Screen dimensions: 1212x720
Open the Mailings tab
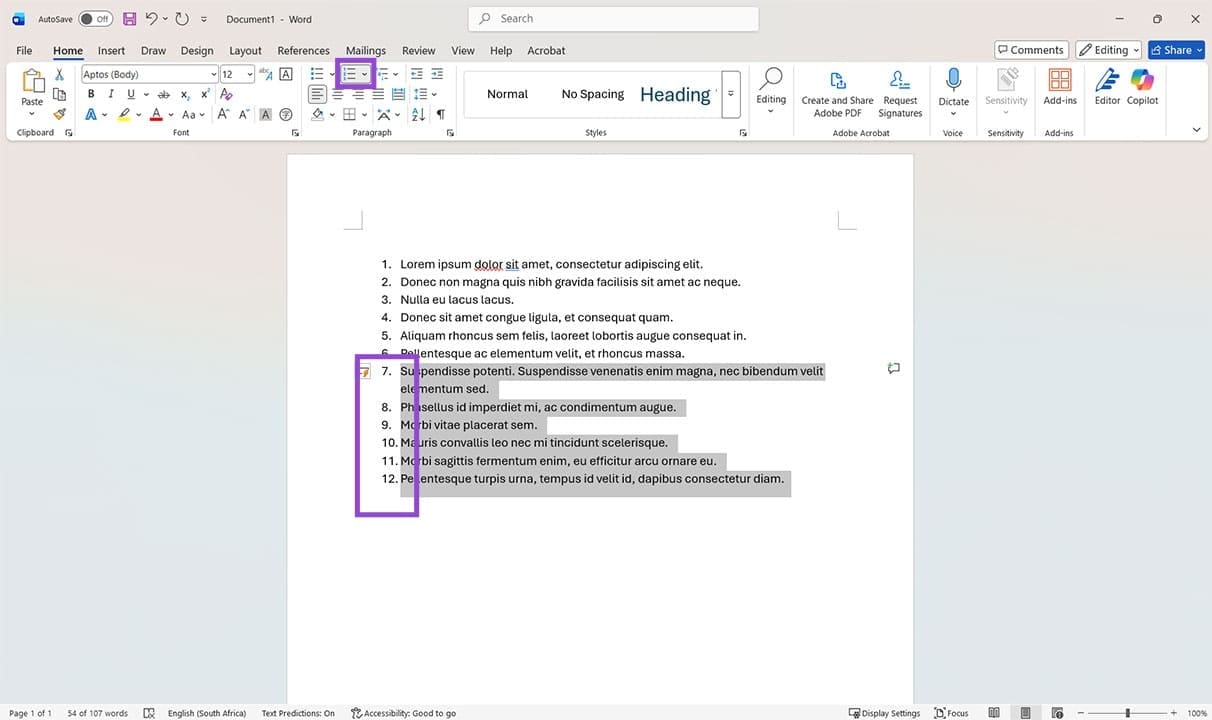click(365, 50)
